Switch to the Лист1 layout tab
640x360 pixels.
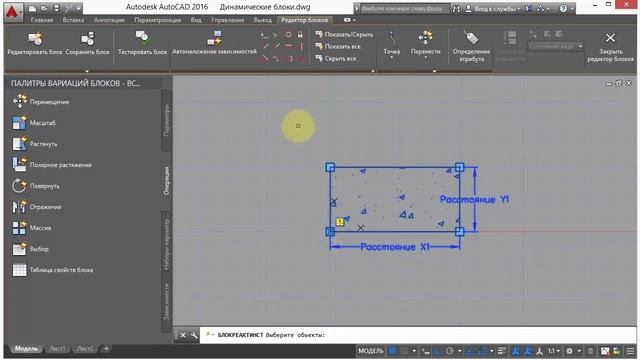(x=58, y=349)
